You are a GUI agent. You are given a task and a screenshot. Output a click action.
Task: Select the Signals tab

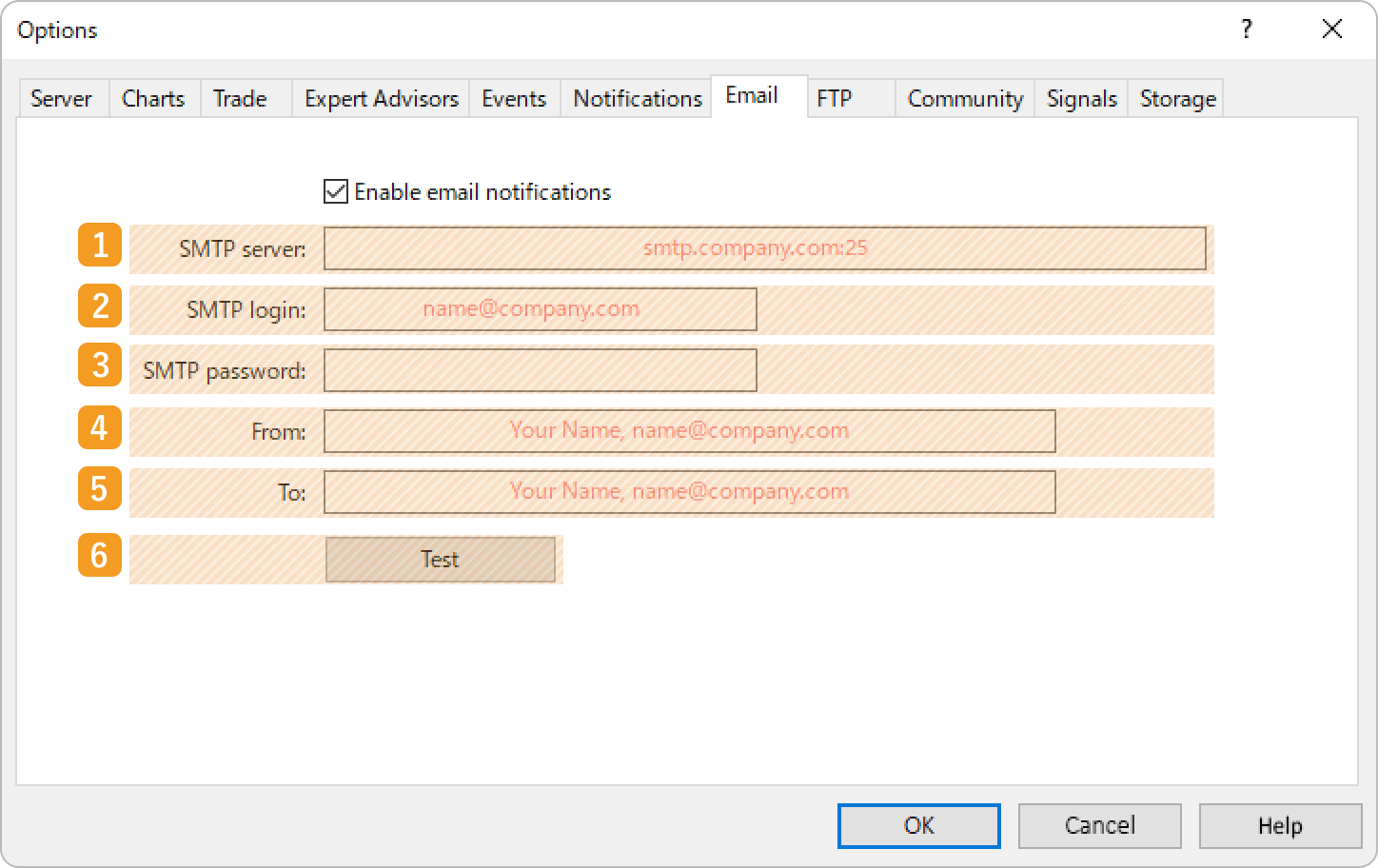pos(1080,98)
